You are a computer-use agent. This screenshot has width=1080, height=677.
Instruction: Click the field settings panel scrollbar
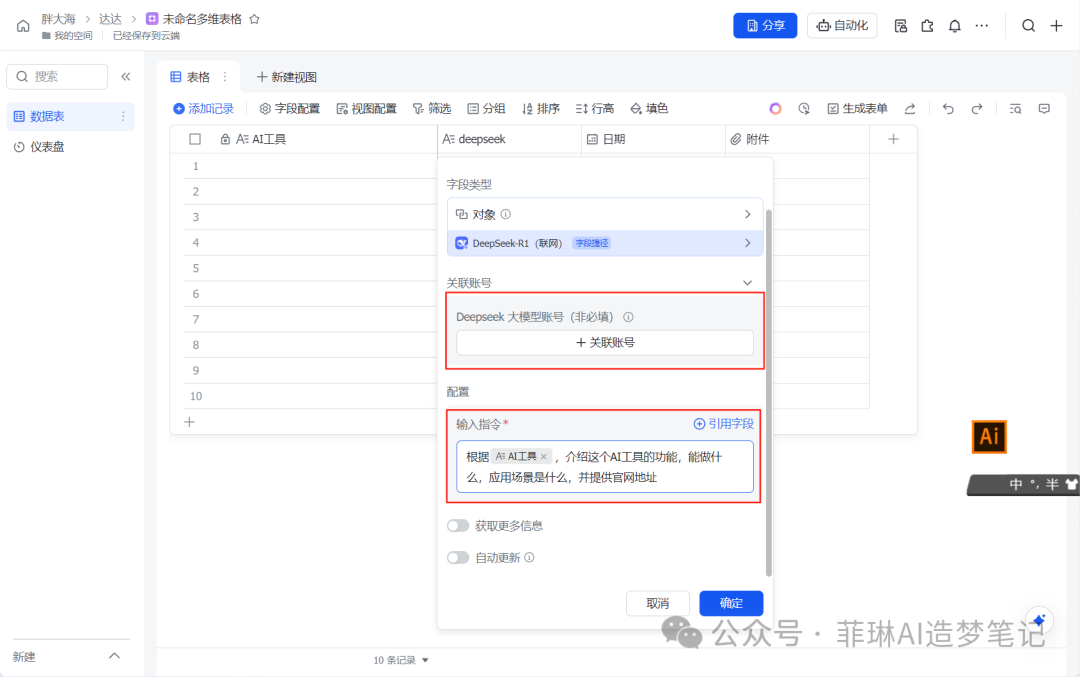click(x=769, y=393)
